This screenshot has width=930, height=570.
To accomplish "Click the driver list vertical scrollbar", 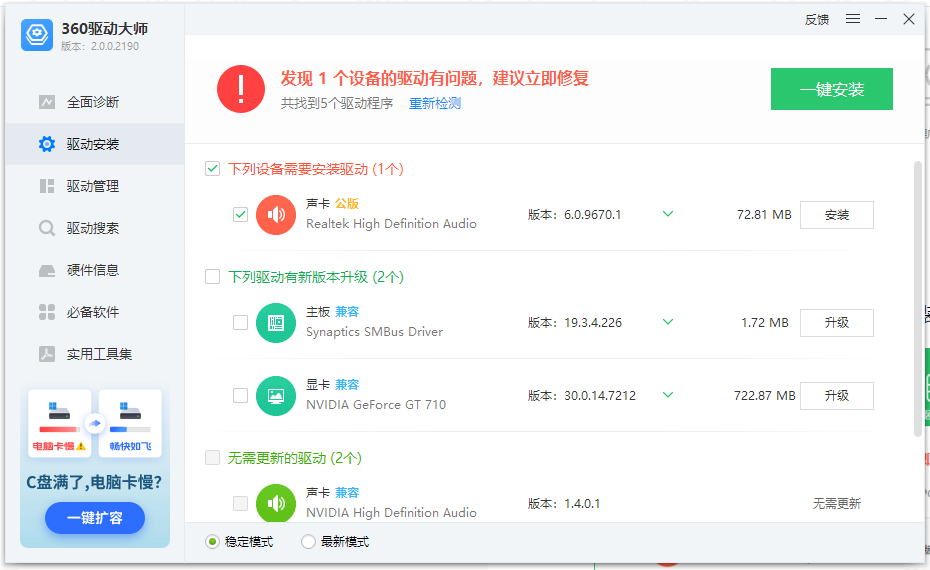I will 918,297.
